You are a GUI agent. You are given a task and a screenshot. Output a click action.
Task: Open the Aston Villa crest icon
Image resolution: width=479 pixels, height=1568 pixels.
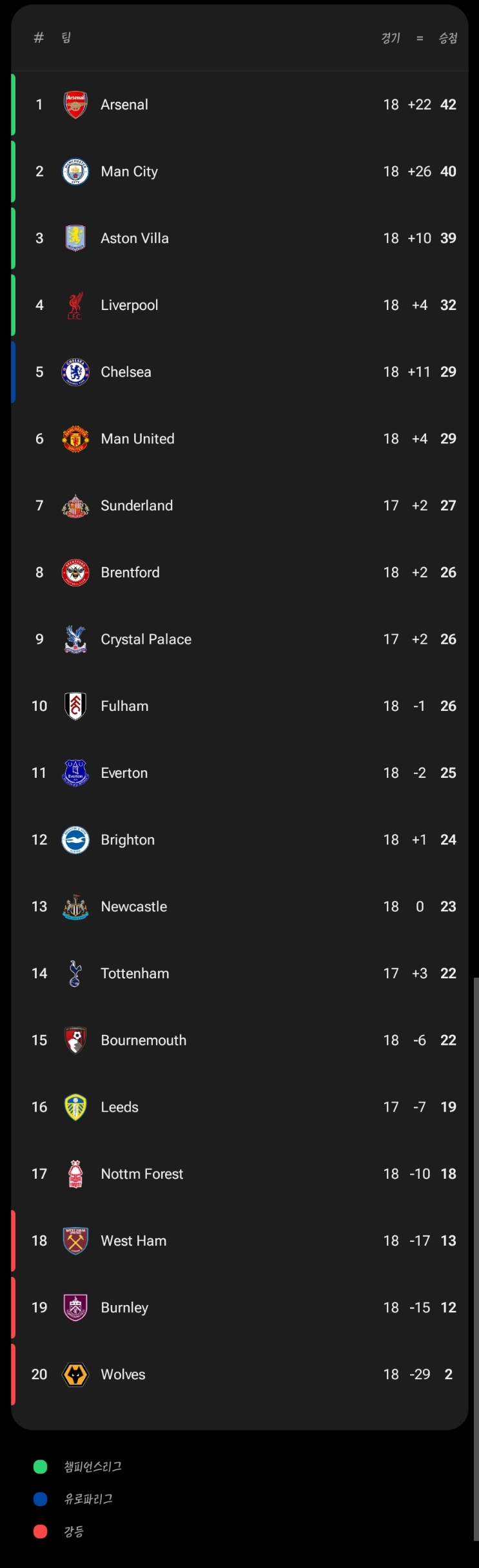tap(75, 238)
